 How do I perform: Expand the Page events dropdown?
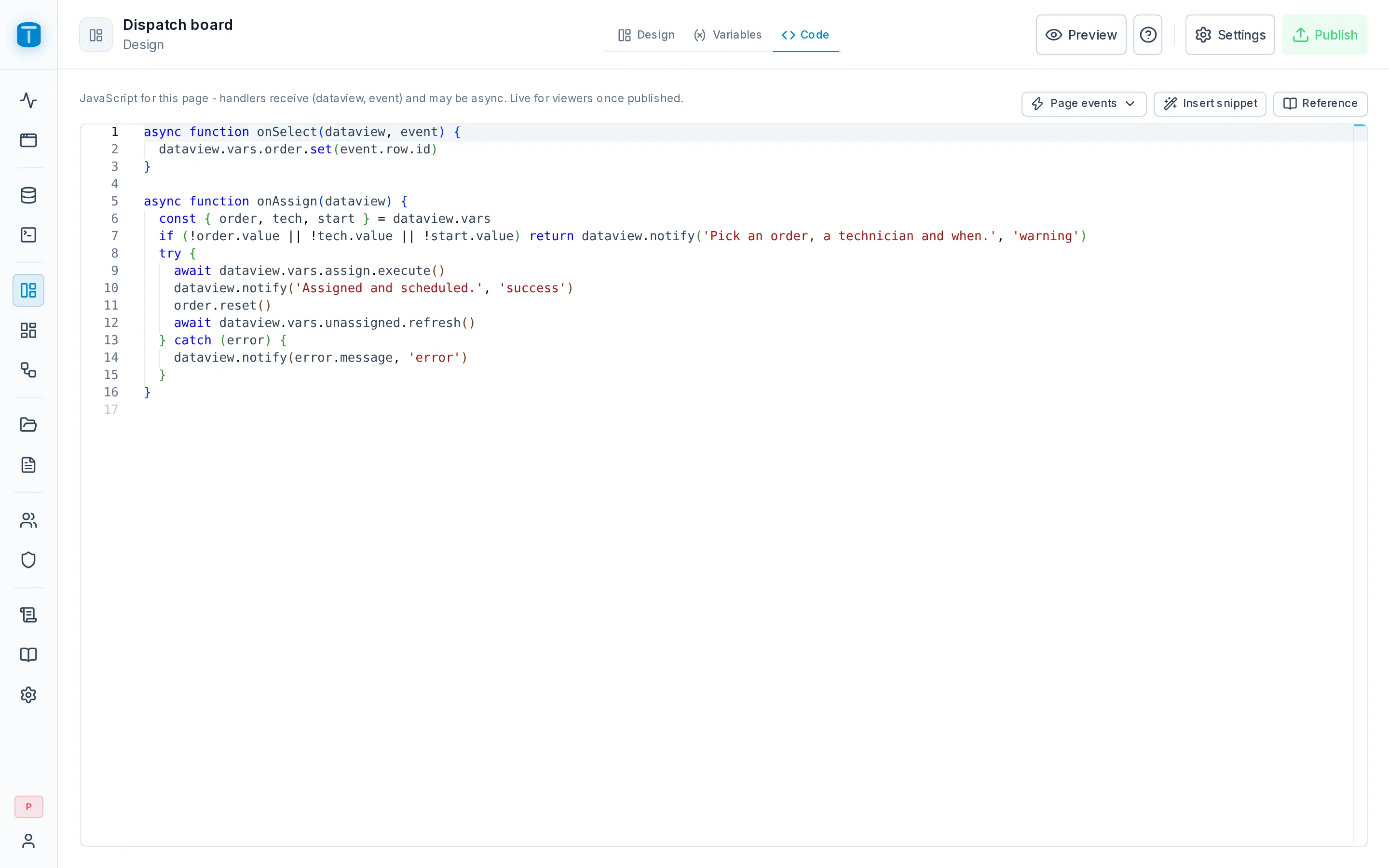[1084, 104]
